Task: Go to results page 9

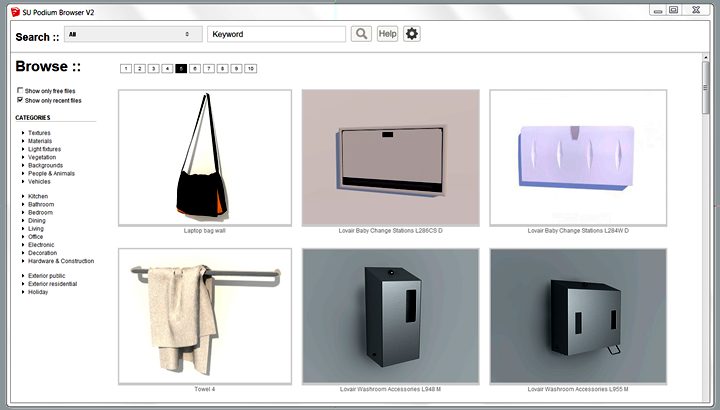Action: point(236,68)
